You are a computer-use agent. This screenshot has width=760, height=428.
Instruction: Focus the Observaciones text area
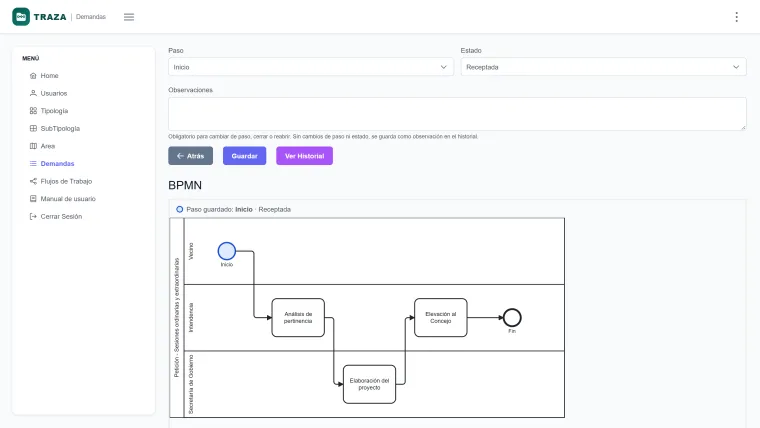[457, 114]
